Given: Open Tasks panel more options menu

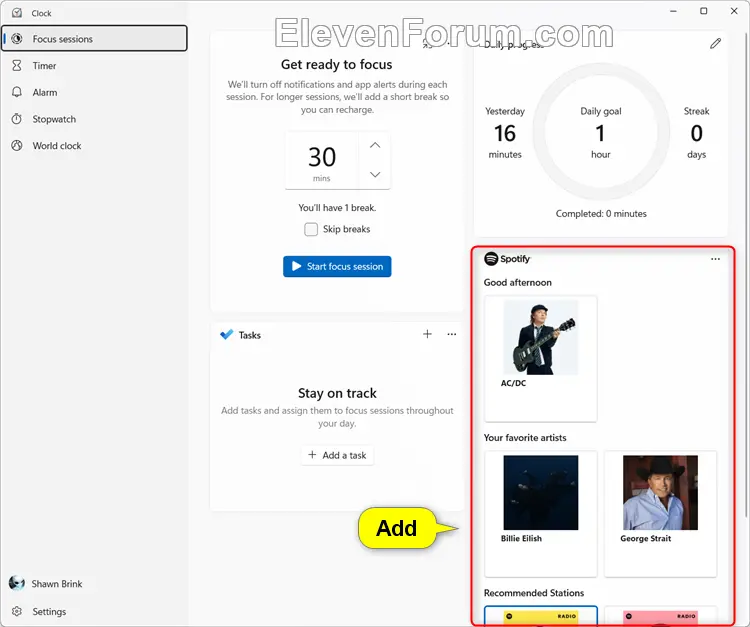Looking at the screenshot, I should [452, 334].
